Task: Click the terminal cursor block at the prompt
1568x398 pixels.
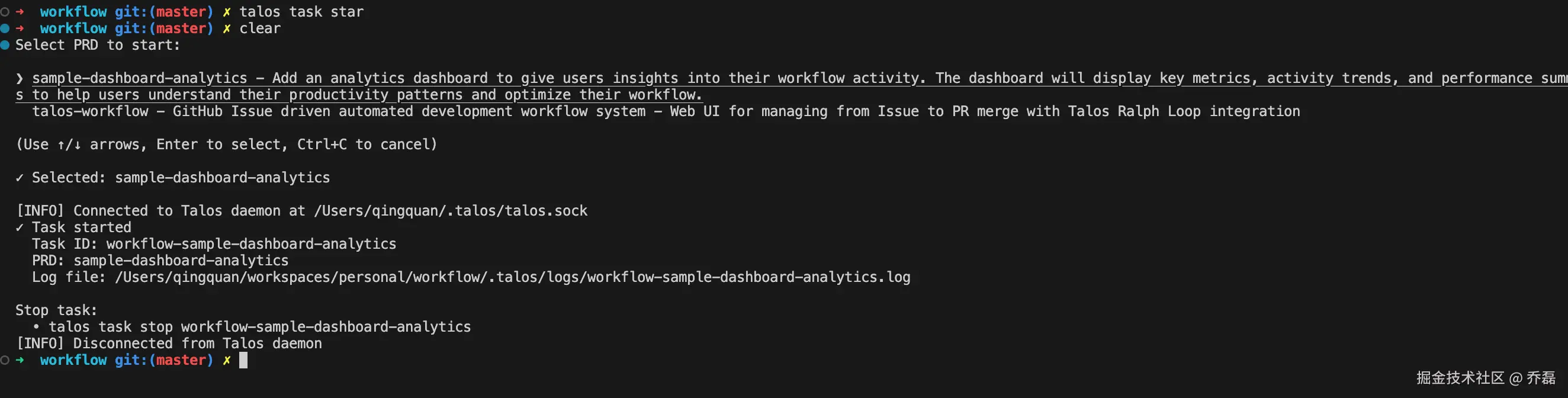Action: point(243,360)
